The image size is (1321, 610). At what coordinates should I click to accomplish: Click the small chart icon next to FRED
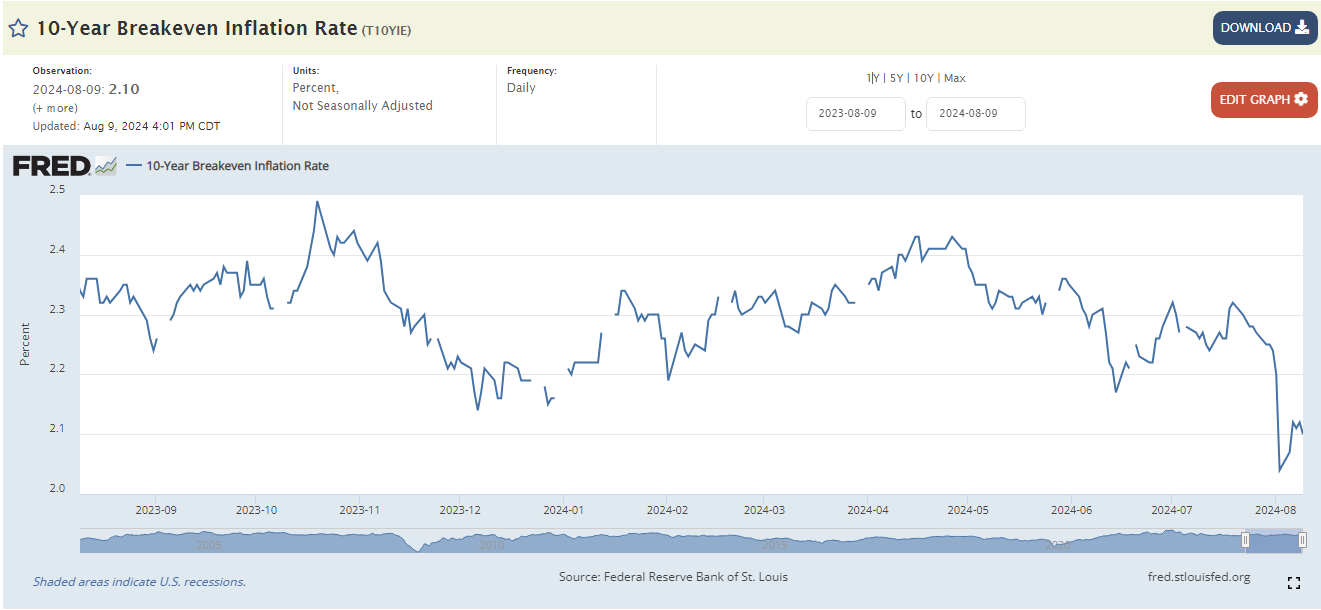106,166
